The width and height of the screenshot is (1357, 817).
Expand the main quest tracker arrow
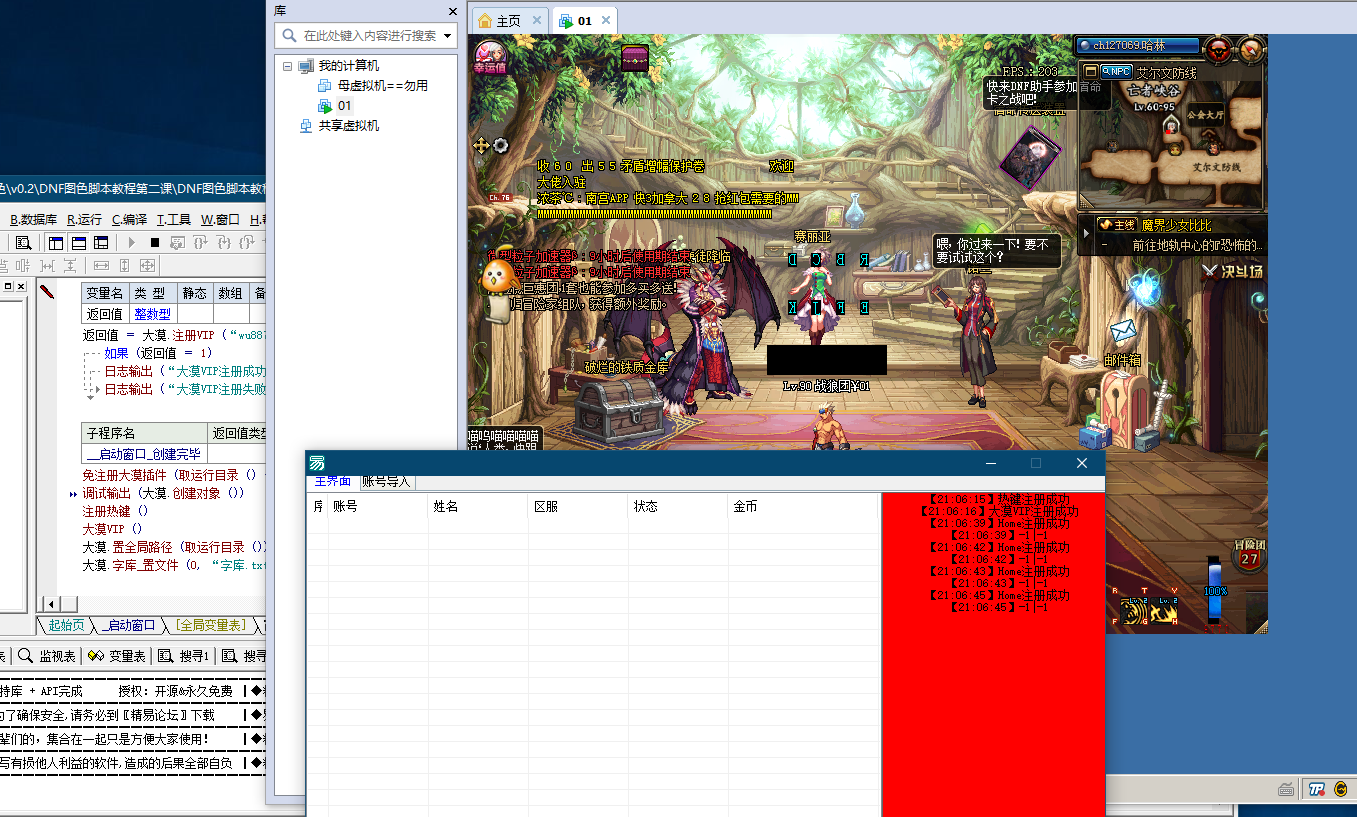[1087, 233]
